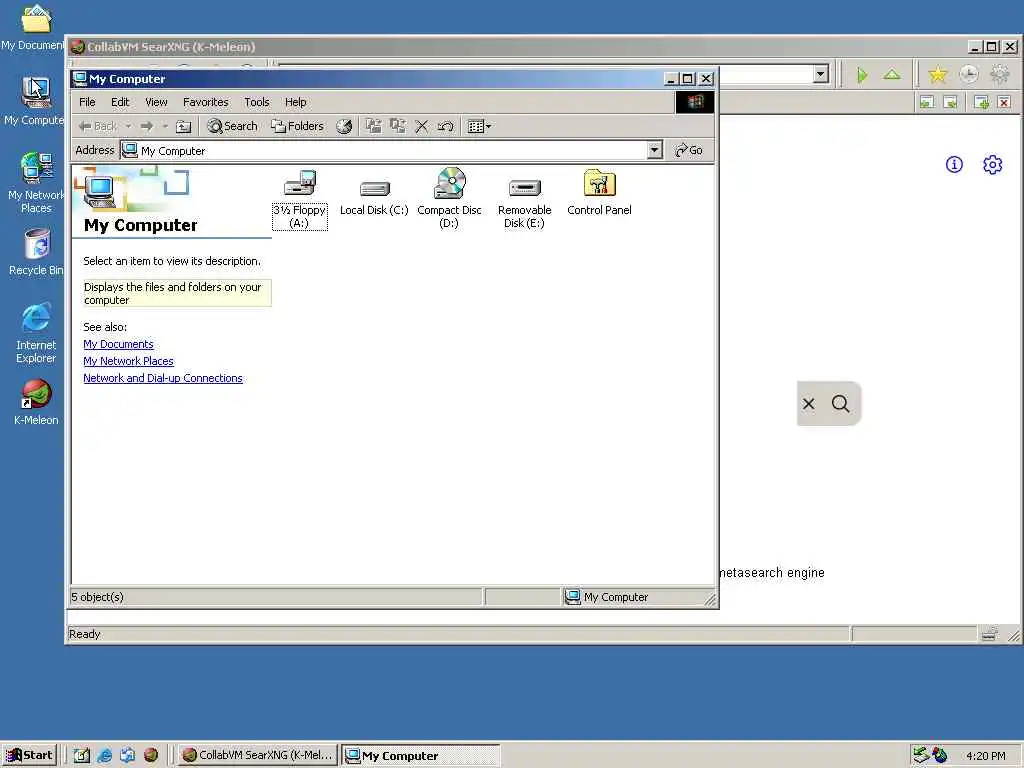Expand the Address bar dropdown in My Computer
The image size is (1024, 768).
coord(654,150)
